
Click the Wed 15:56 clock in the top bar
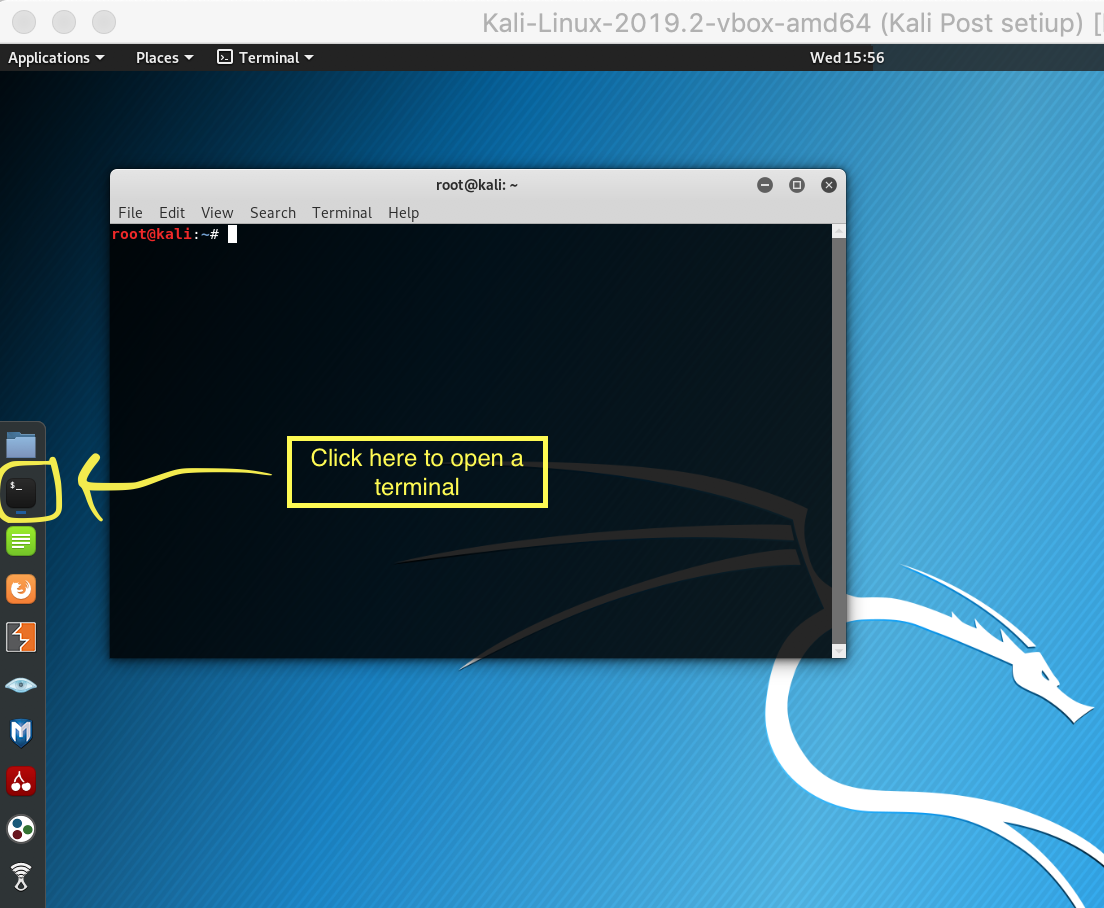pyautogui.click(x=847, y=58)
